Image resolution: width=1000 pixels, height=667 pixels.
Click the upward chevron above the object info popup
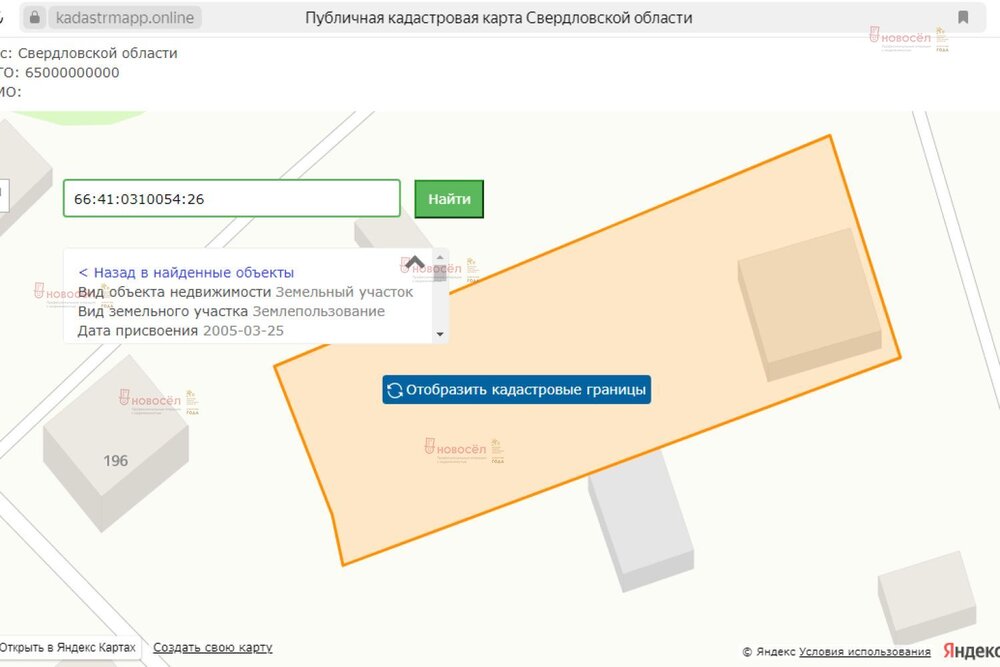click(414, 261)
